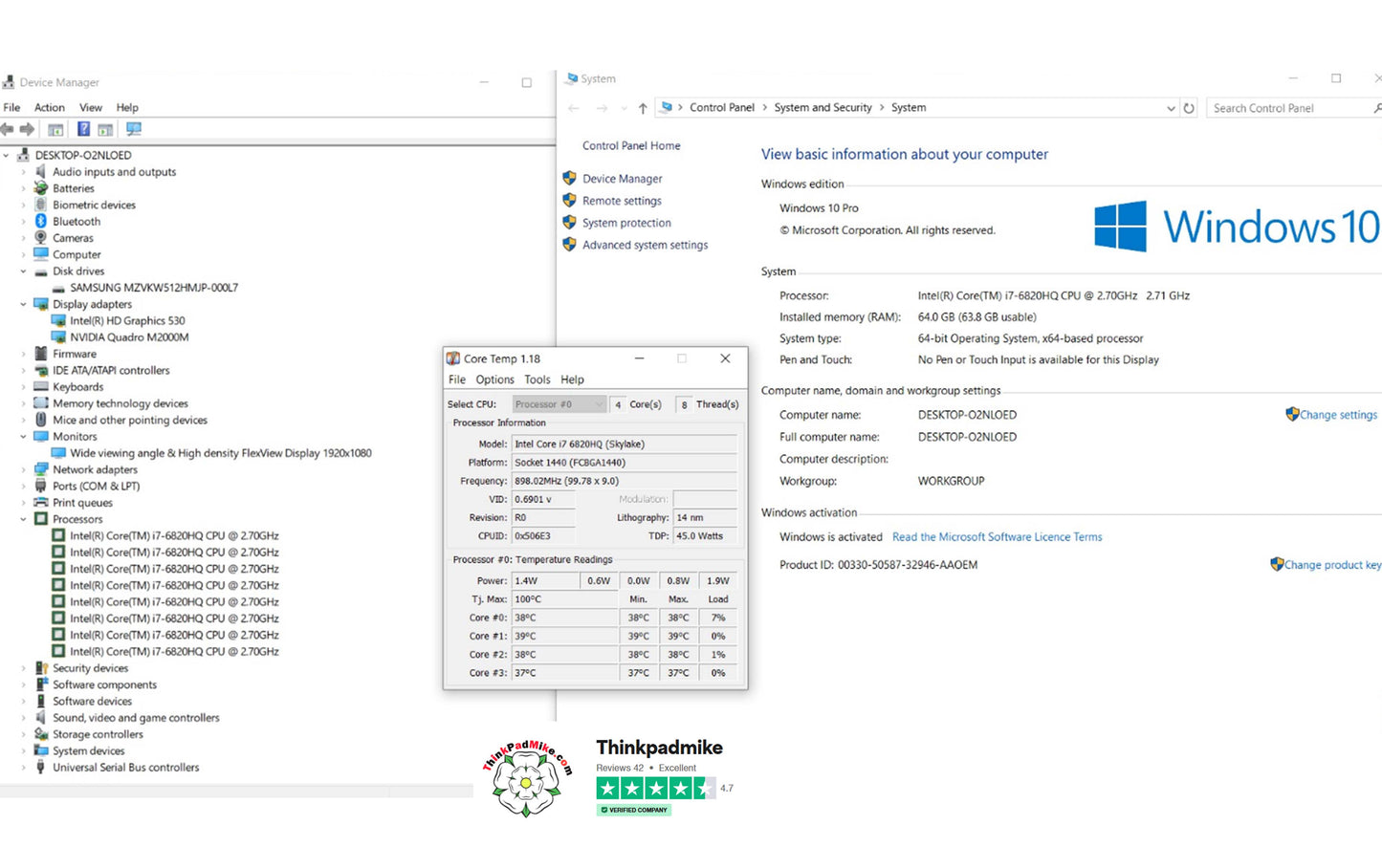Click the Biometric devices fingerprint icon
Viewport: 1382px width, 868px height.
40,205
